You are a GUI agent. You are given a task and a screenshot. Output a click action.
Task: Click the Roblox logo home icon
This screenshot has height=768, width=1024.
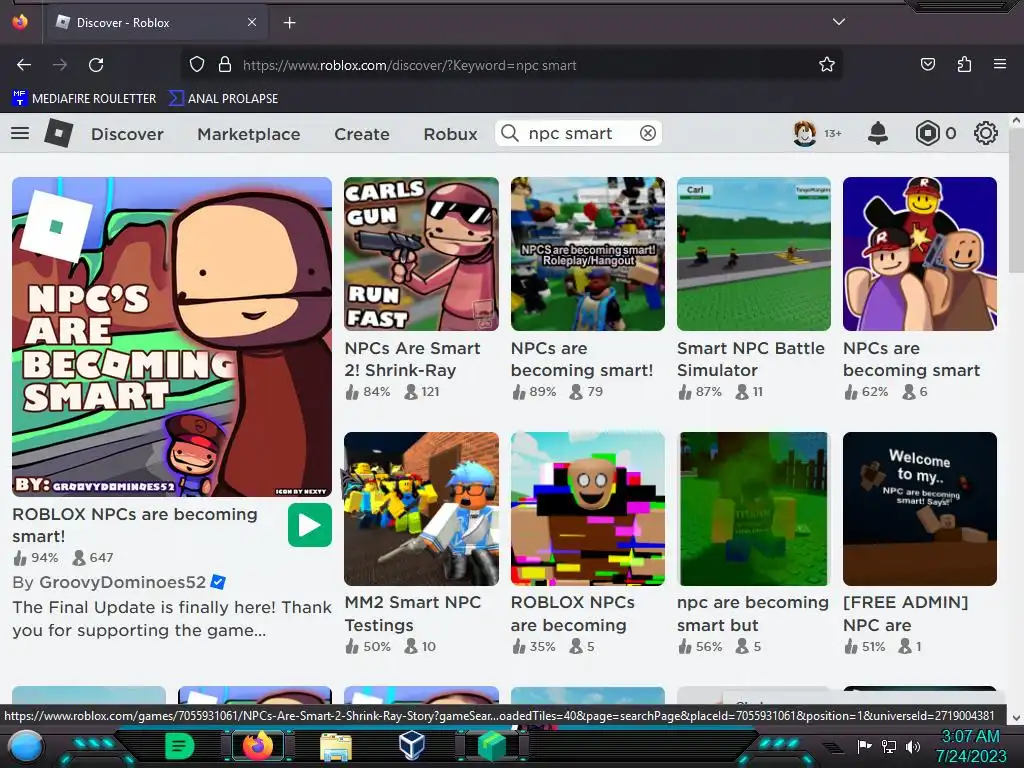click(x=58, y=133)
